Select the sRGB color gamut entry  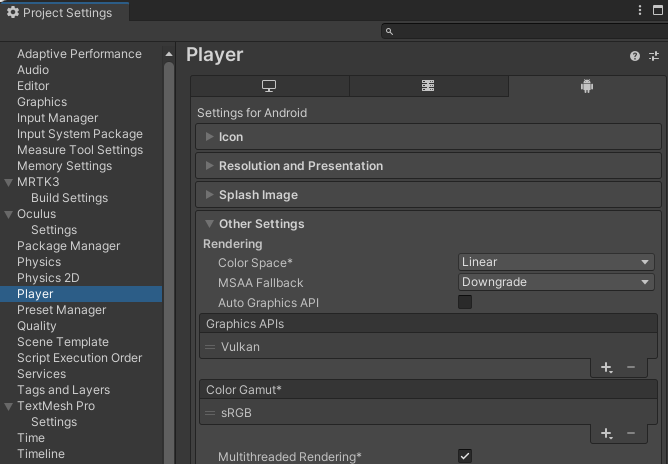pos(428,413)
